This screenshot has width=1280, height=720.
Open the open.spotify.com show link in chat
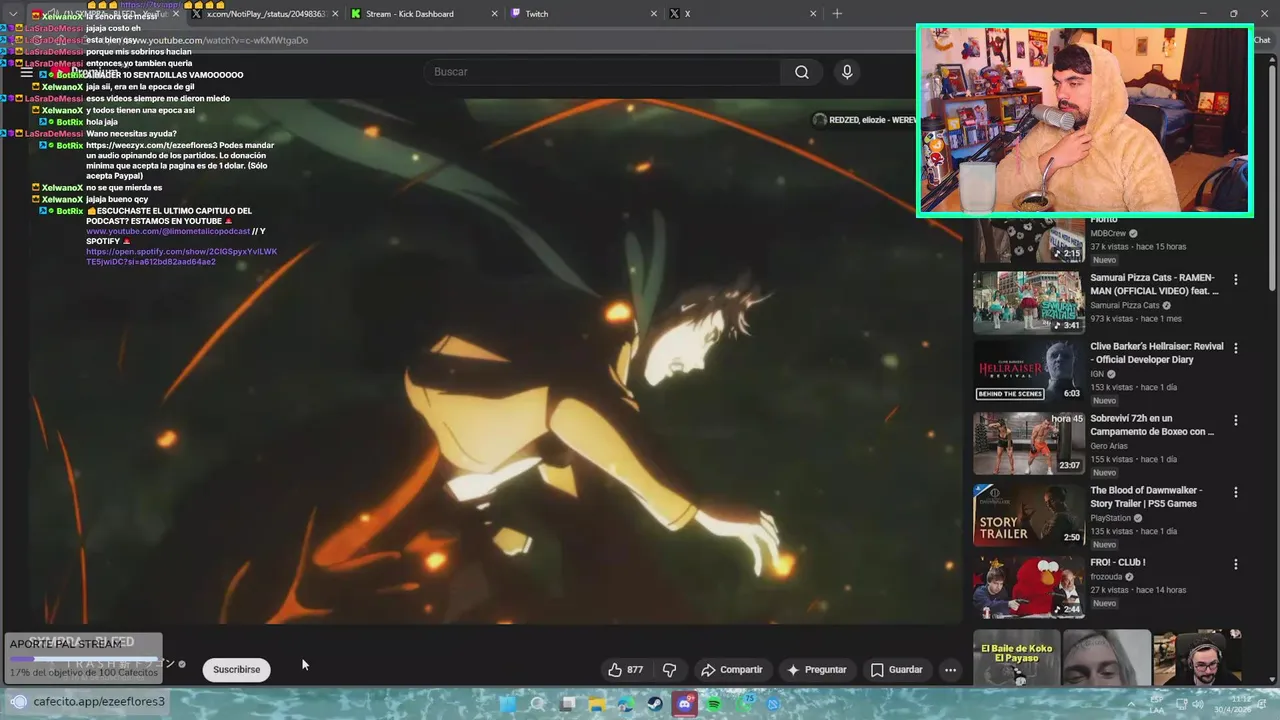pyautogui.click(x=181, y=257)
